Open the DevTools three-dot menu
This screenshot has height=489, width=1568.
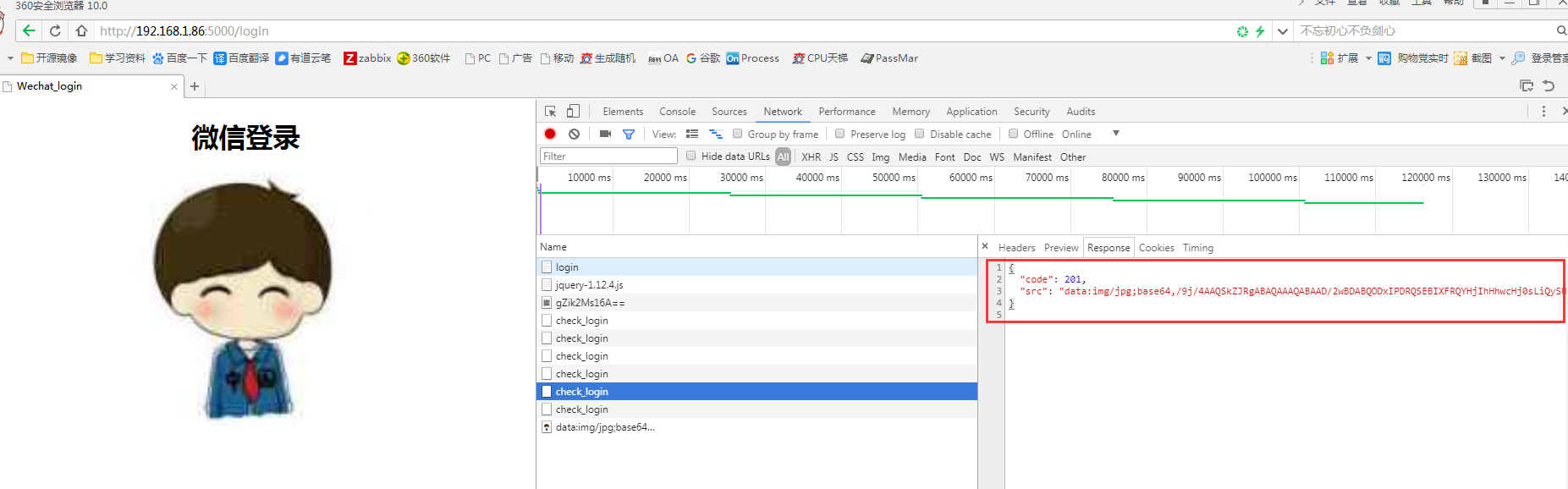click(x=1543, y=111)
